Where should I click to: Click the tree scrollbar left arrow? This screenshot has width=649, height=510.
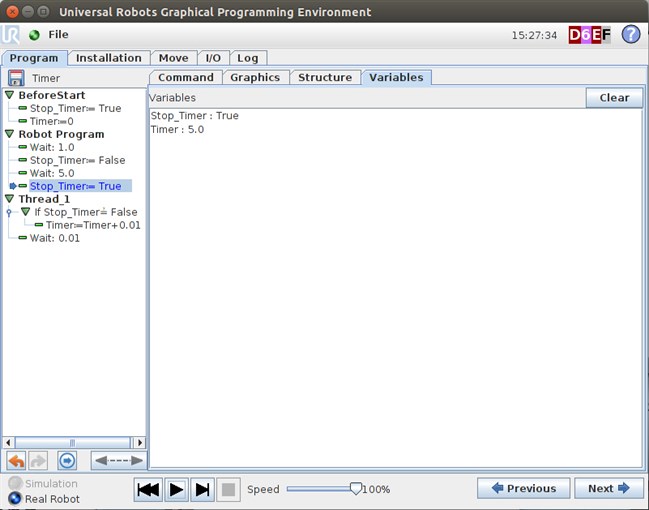(8, 443)
